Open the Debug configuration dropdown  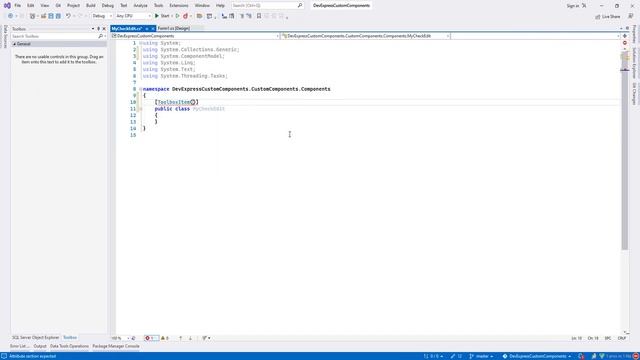click(102, 16)
